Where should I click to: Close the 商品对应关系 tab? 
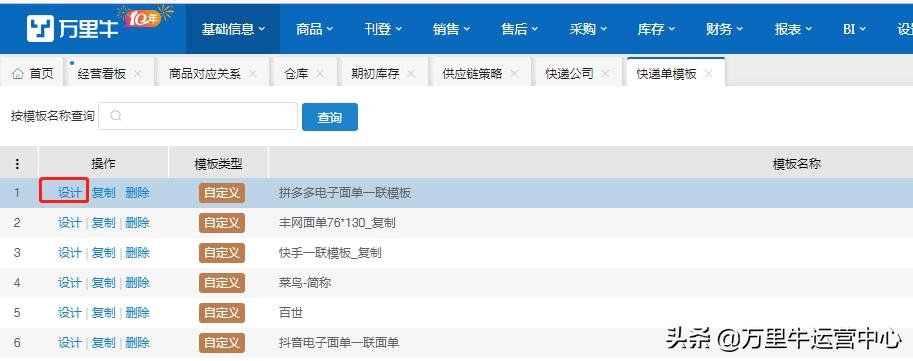(x=253, y=73)
